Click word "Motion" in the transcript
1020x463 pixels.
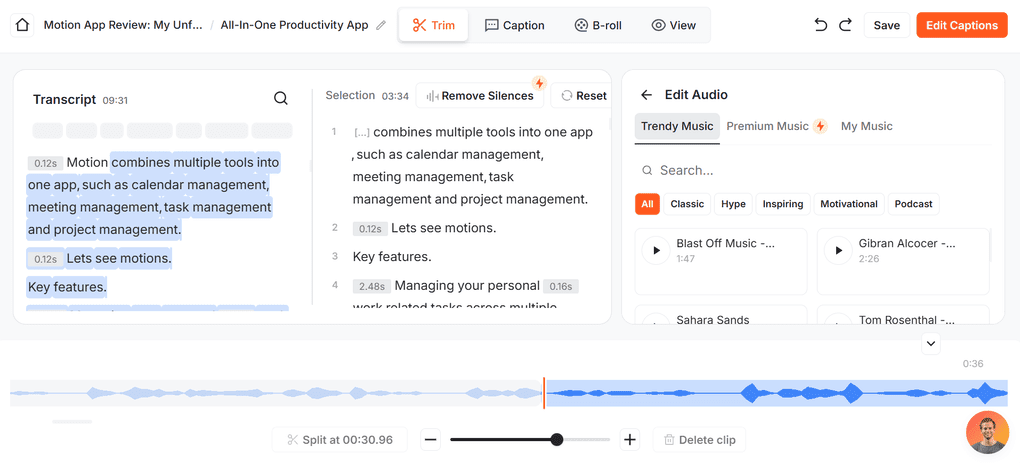(88, 163)
